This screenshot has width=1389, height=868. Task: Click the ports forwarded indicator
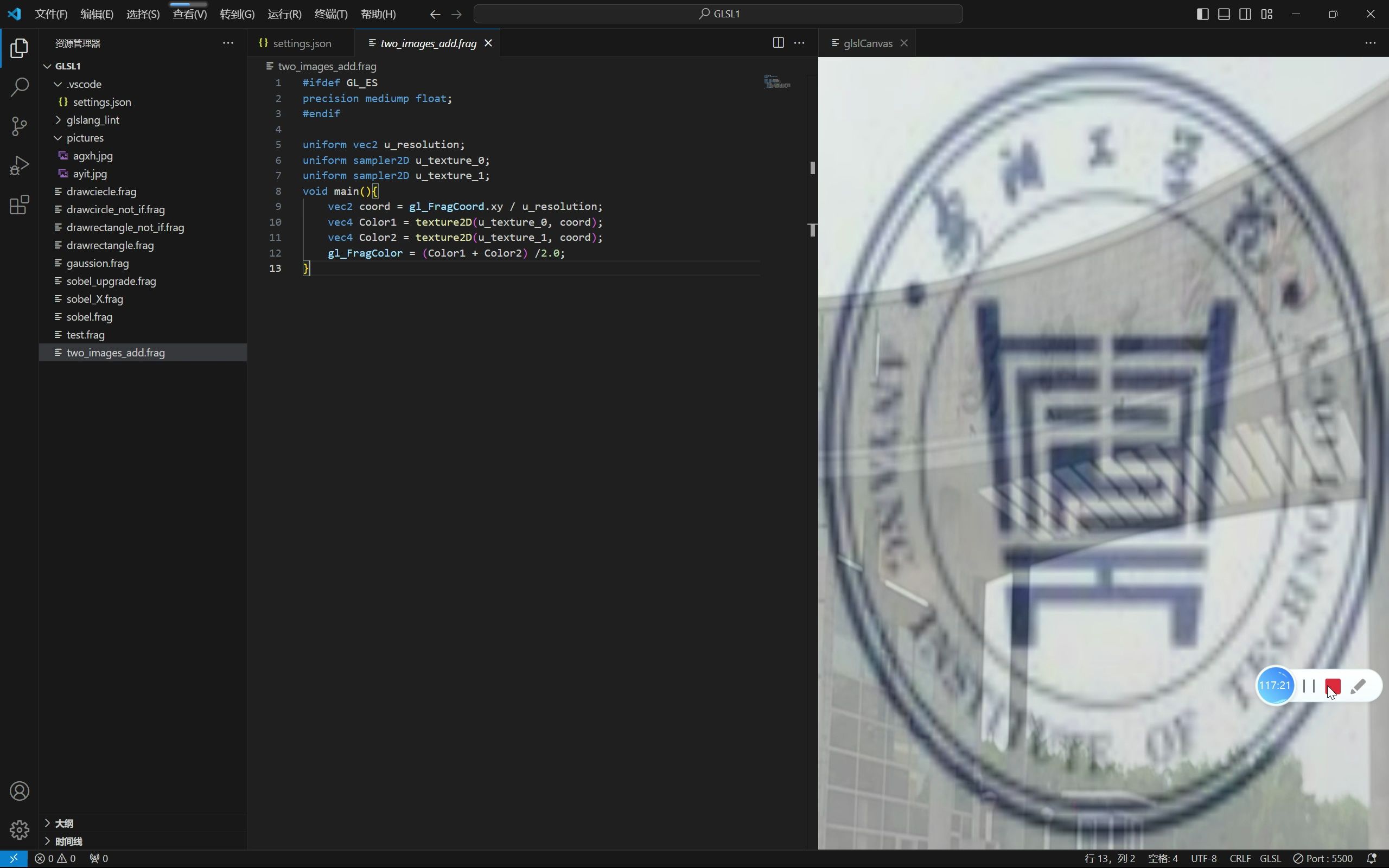click(x=99, y=859)
